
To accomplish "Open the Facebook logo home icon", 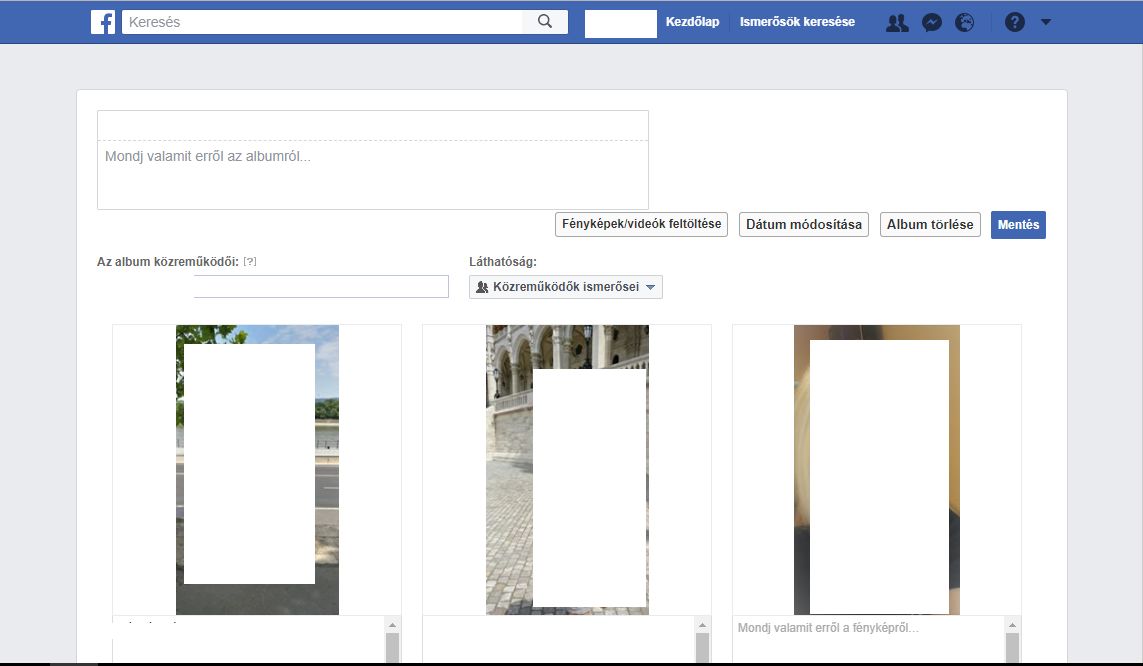I will [x=103, y=22].
